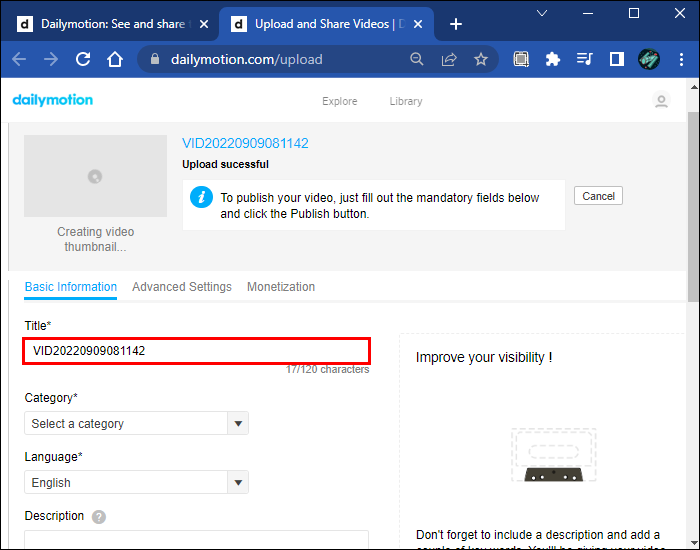Click the page vertical scrollbar thumb
The height and width of the screenshot is (550, 700).
click(x=693, y=206)
